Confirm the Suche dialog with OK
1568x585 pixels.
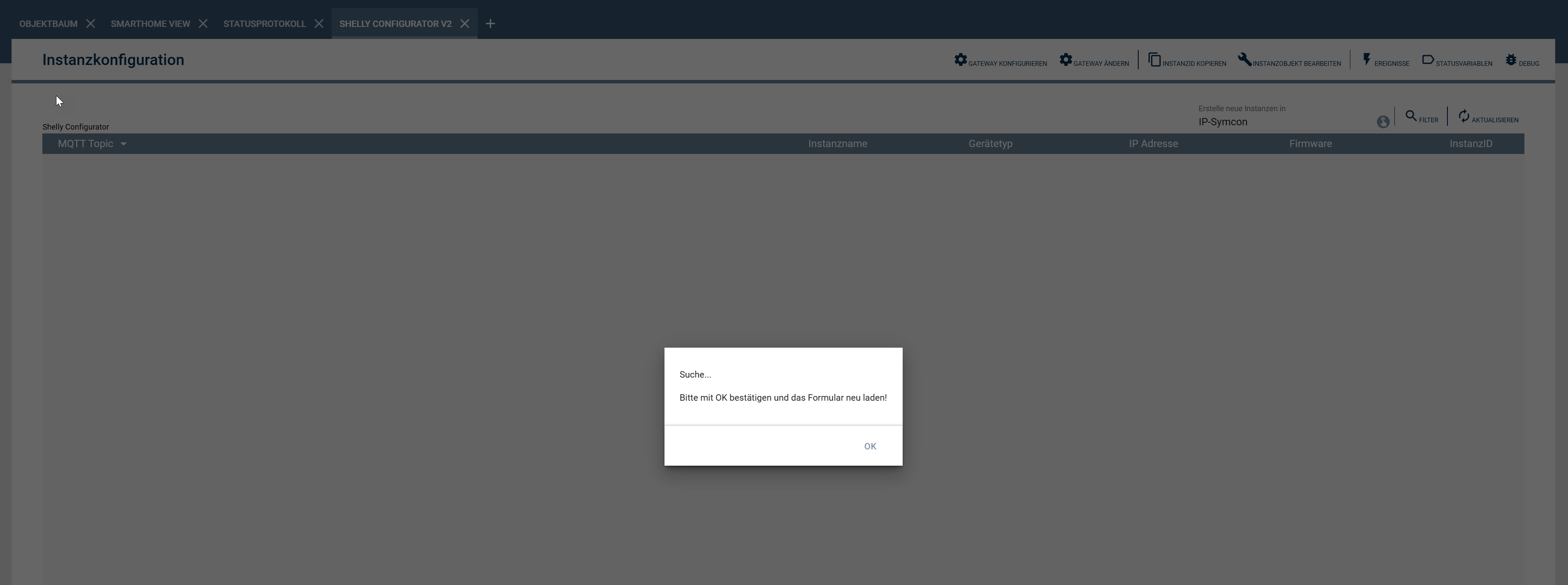pos(870,446)
